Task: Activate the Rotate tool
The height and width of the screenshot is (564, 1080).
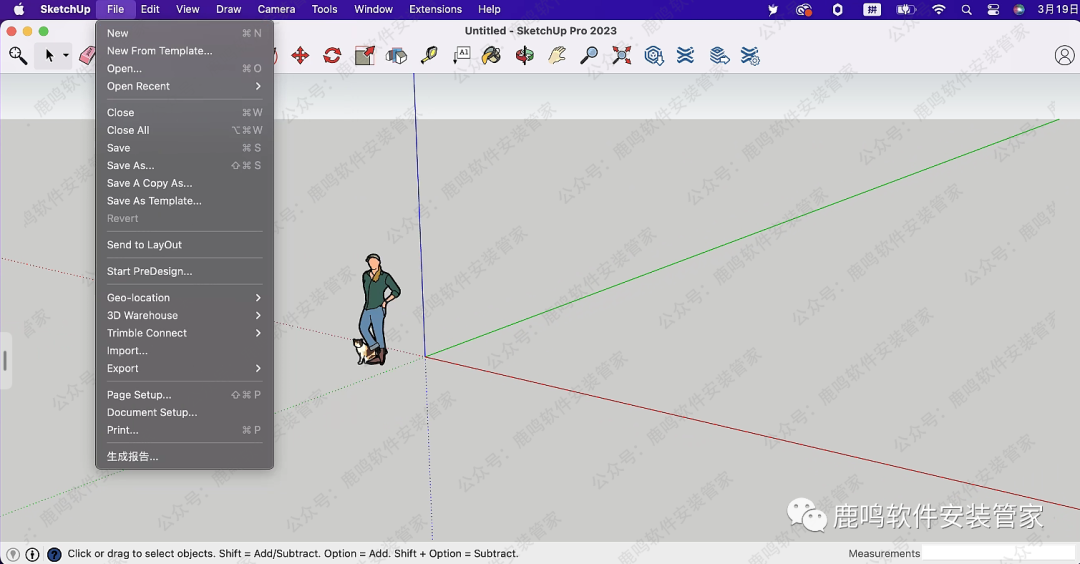Action: tap(332, 56)
